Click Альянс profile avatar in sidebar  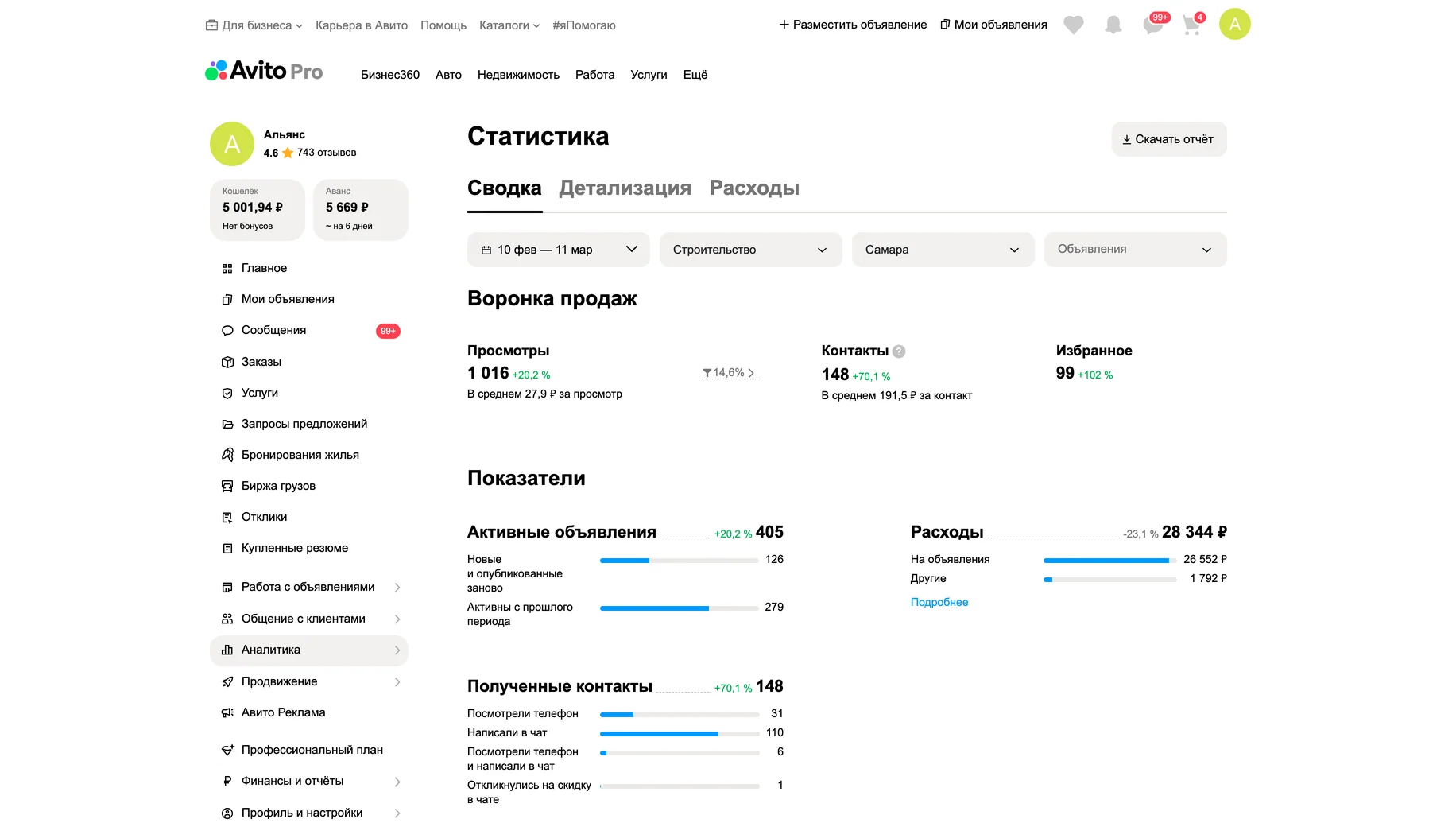(x=232, y=144)
